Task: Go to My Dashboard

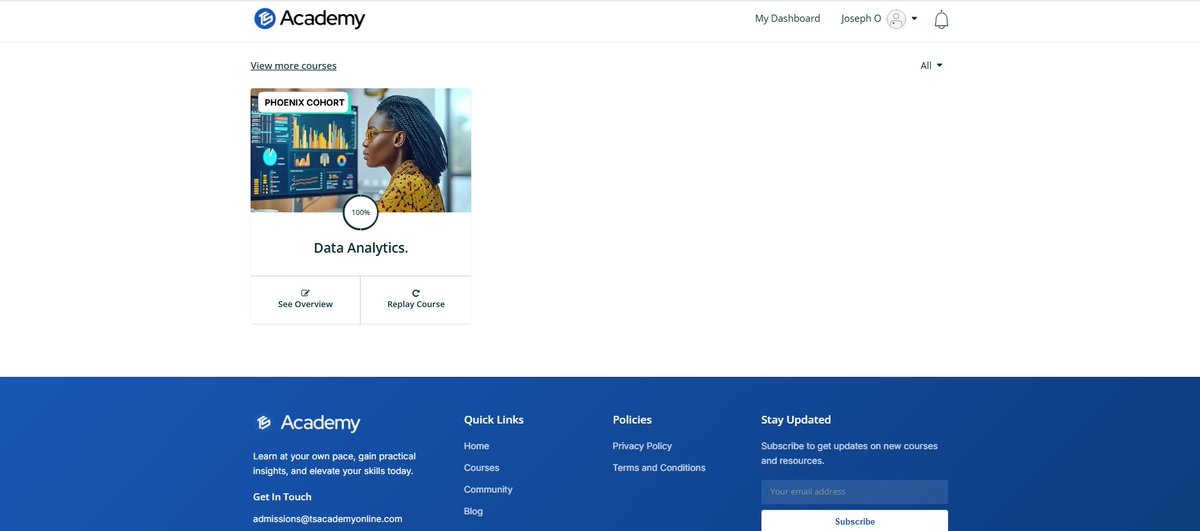Action: 787,19
